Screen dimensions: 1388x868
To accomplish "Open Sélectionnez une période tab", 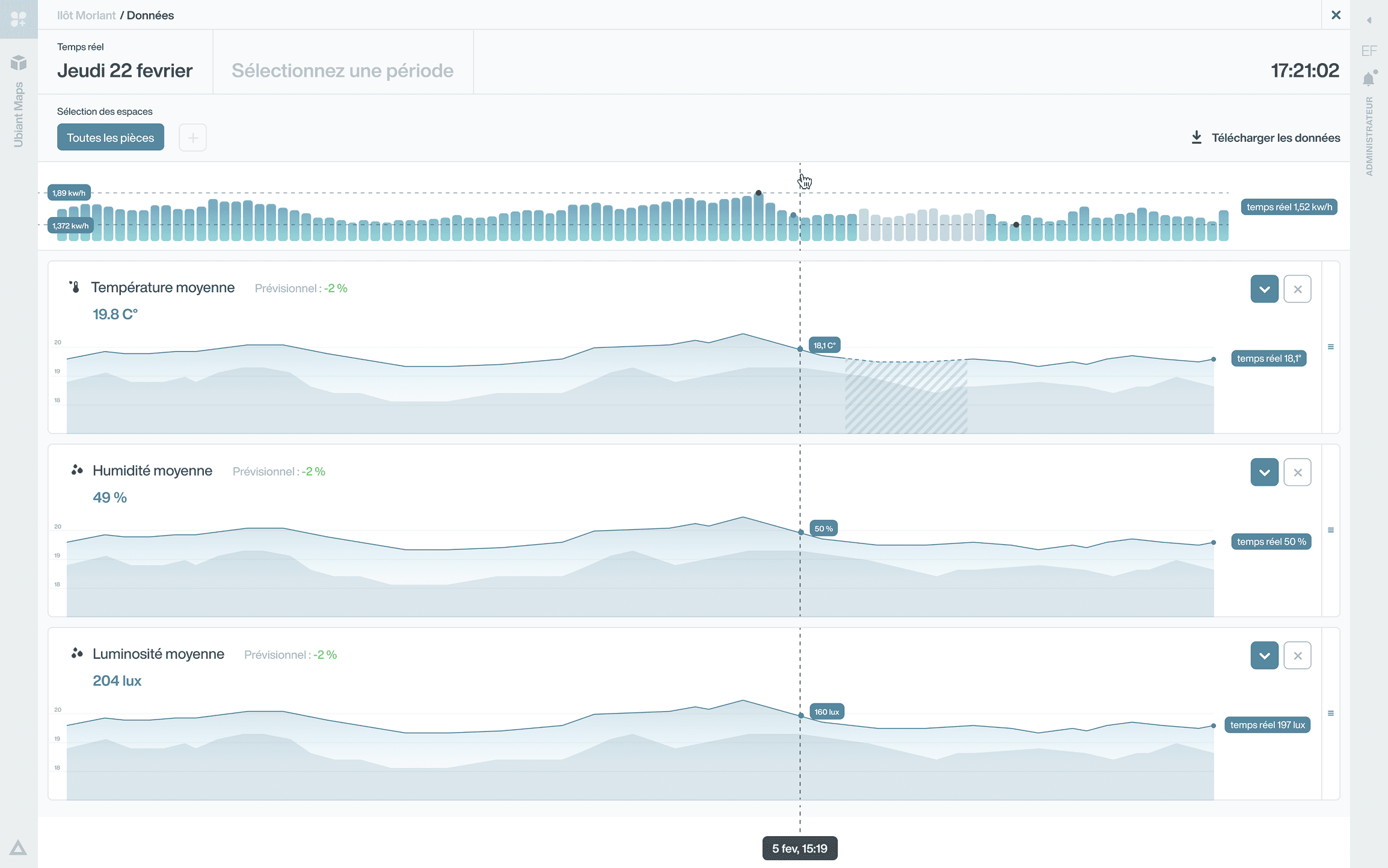I will [x=343, y=70].
